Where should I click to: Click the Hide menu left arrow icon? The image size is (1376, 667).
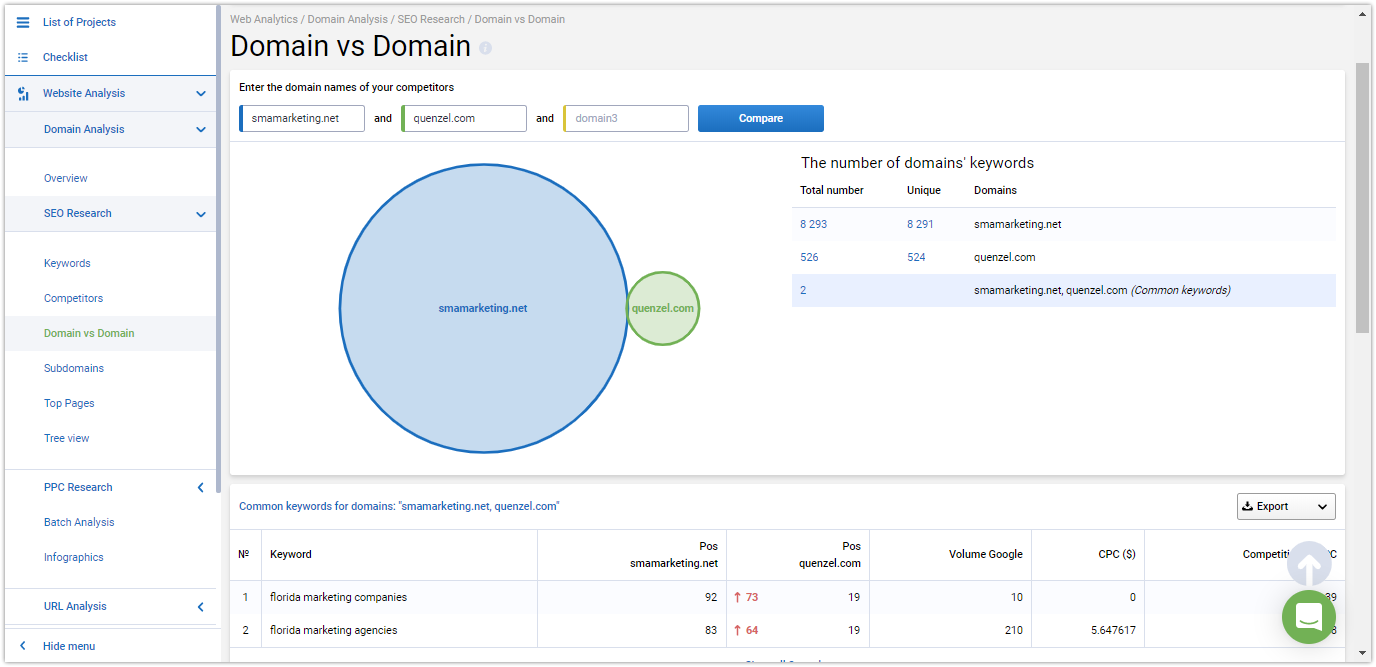click(23, 646)
